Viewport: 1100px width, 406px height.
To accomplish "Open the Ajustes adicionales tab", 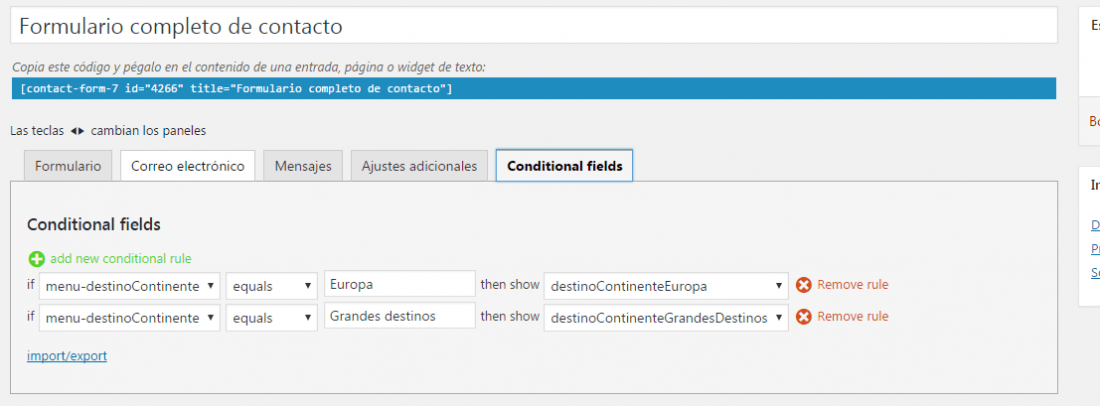I will point(419,166).
